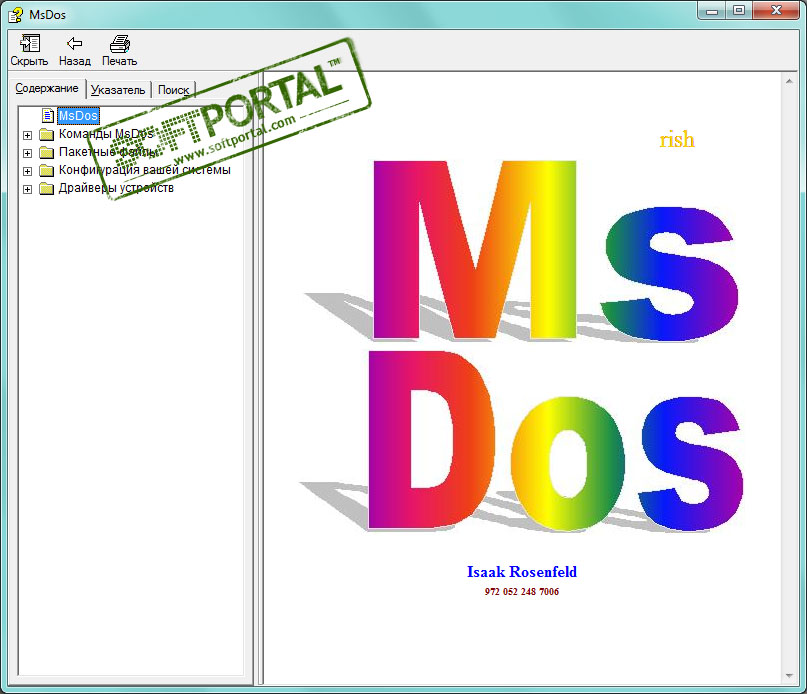The width and height of the screenshot is (807, 694).
Task: Select Драйверы устройств entry
Action: pos(116,188)
